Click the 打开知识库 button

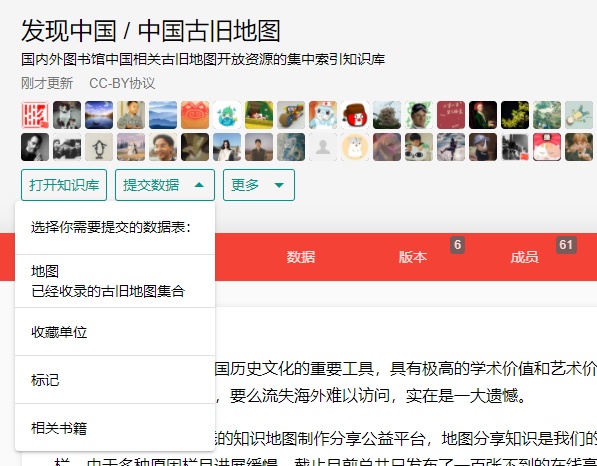click(64, 185)
